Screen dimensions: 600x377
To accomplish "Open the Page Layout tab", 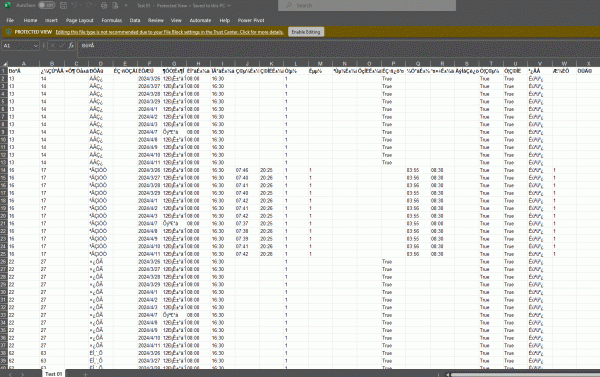I will (x=79, y=20).
